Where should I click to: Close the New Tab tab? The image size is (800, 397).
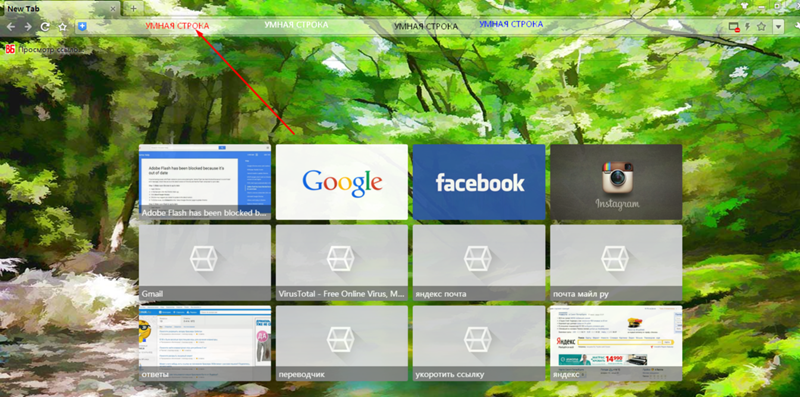[113, 9]
